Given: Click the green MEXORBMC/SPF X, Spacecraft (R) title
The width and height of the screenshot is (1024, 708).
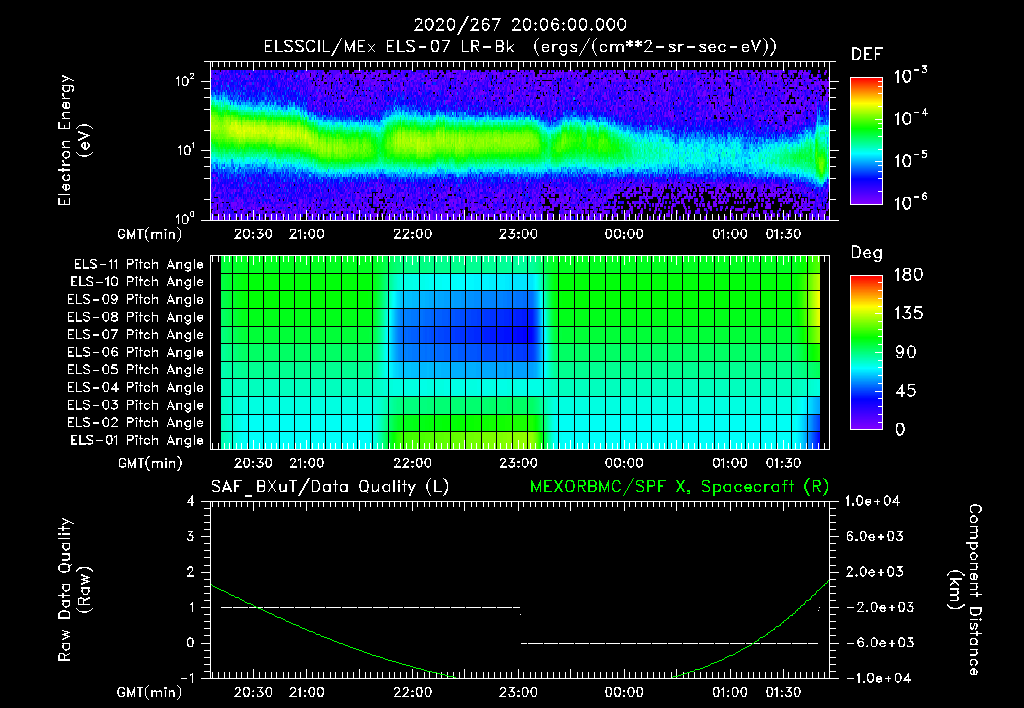Looking at the screenshot, I should (x=679, y=487).
